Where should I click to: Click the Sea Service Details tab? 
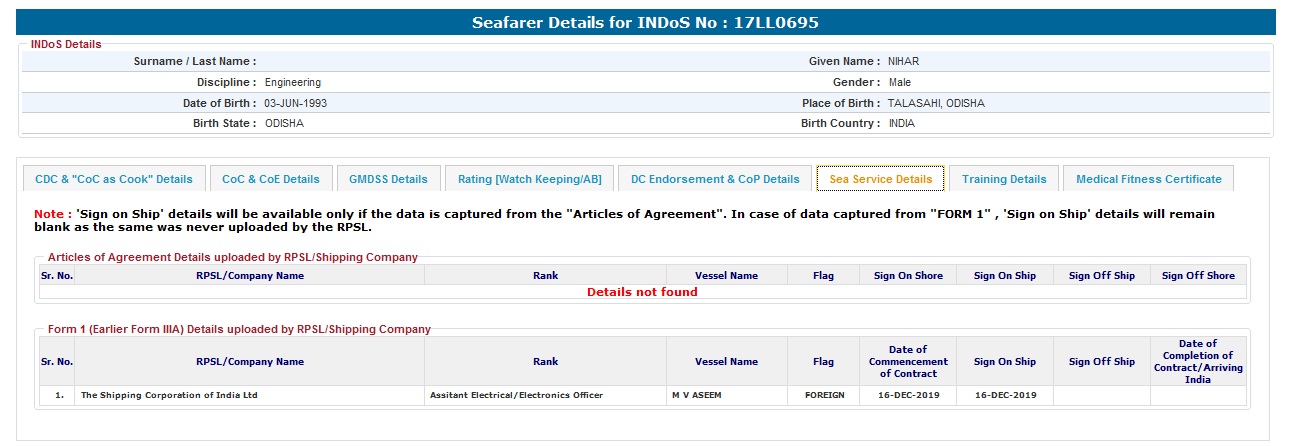point(880,179)
